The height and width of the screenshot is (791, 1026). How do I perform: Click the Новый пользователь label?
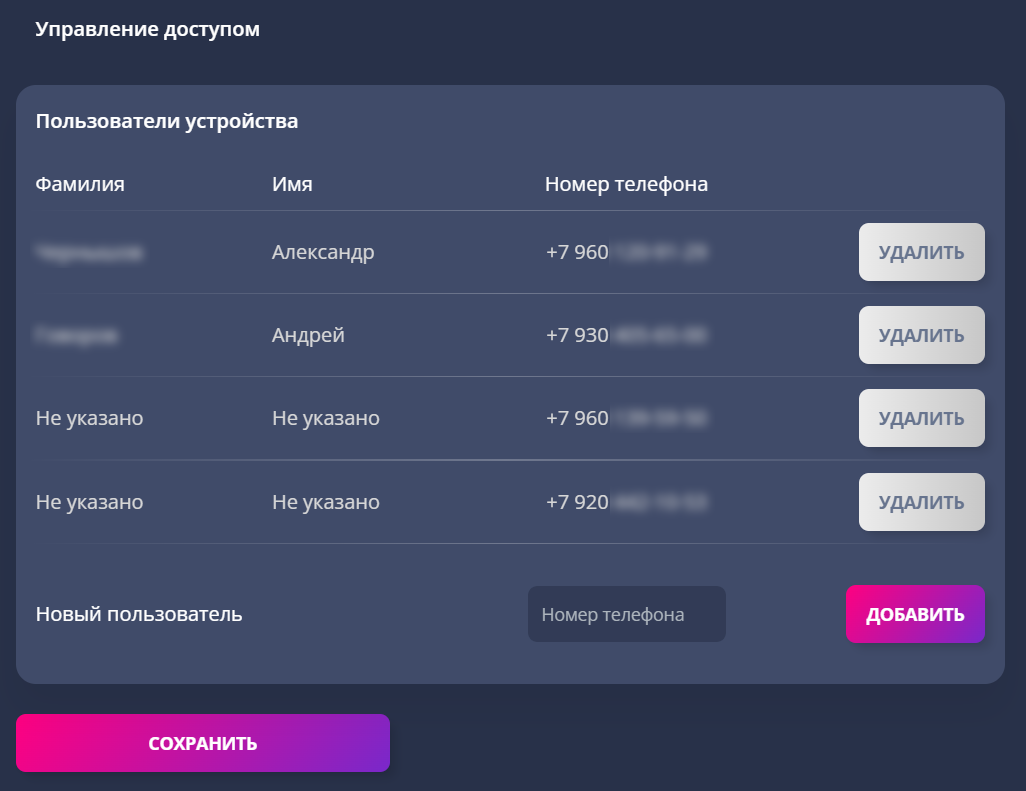coord(139,614)
